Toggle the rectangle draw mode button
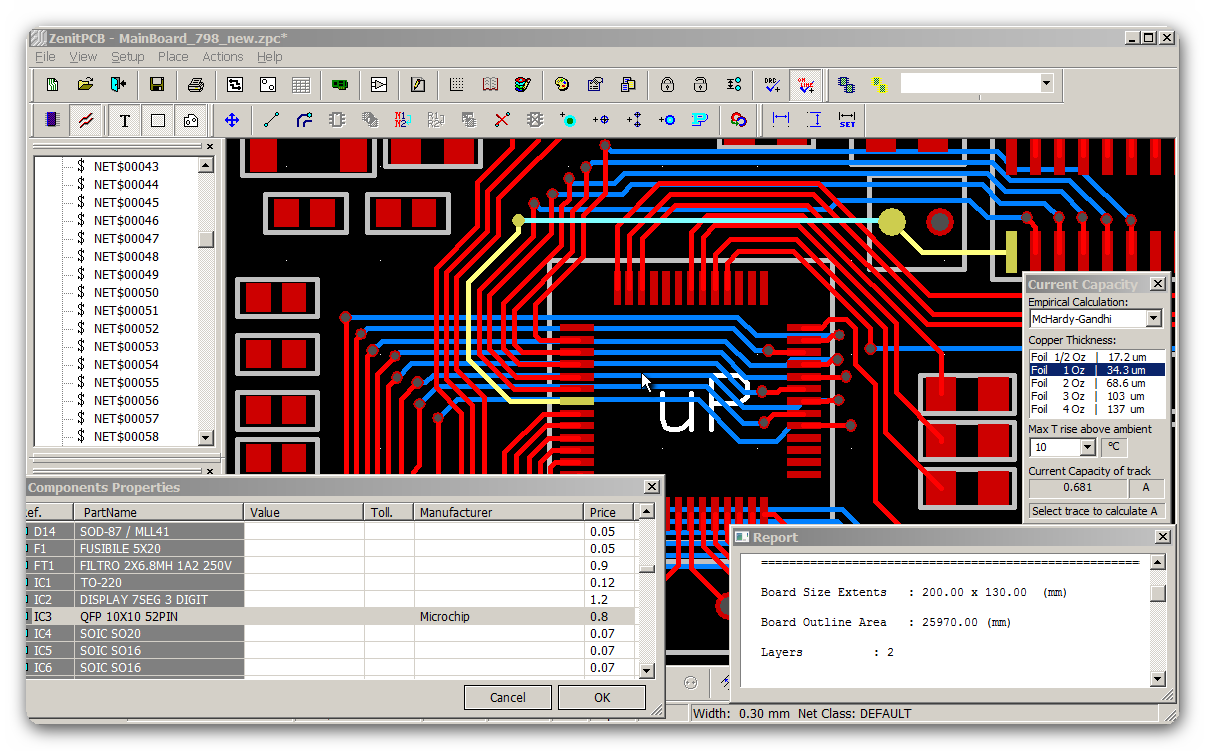 coord(157,121)
